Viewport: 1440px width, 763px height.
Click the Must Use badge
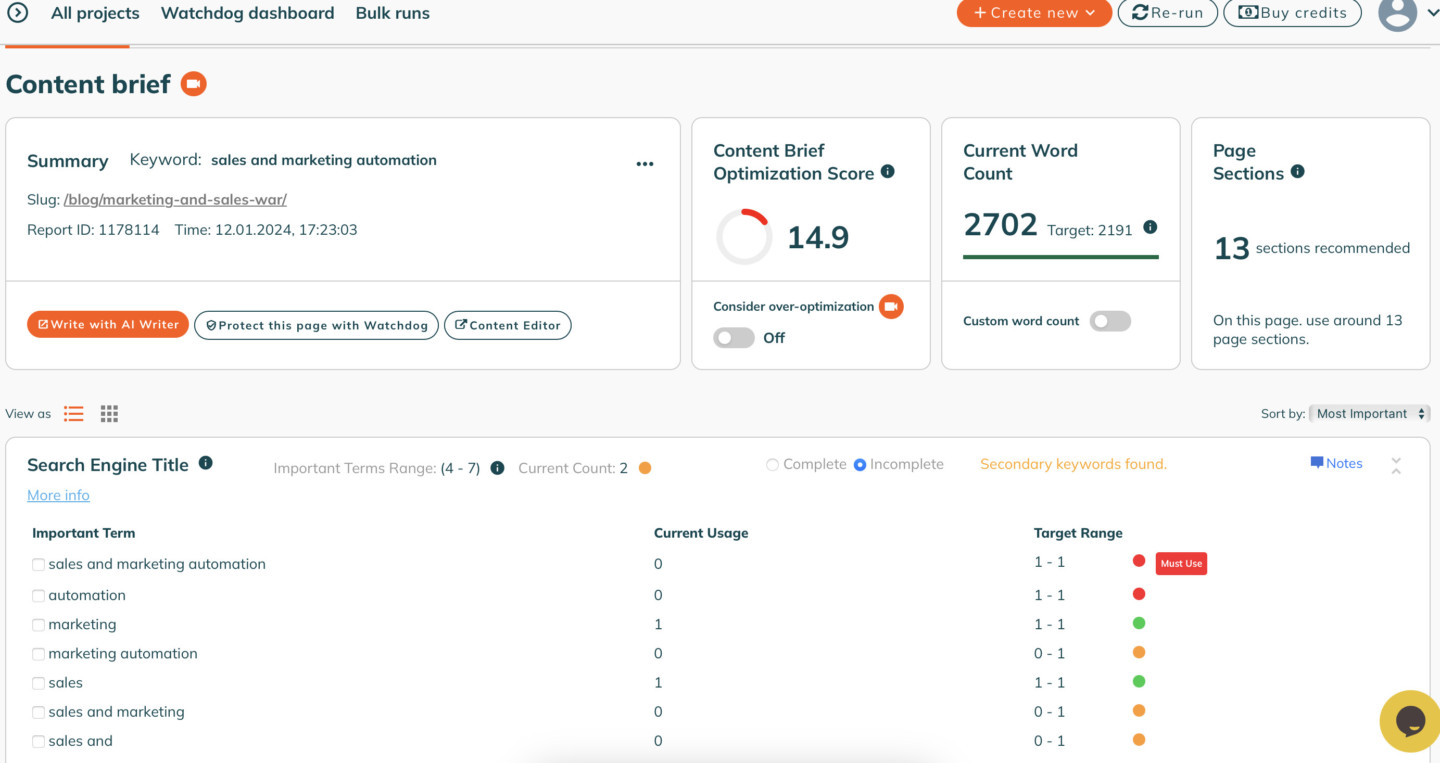(1181, 564)
